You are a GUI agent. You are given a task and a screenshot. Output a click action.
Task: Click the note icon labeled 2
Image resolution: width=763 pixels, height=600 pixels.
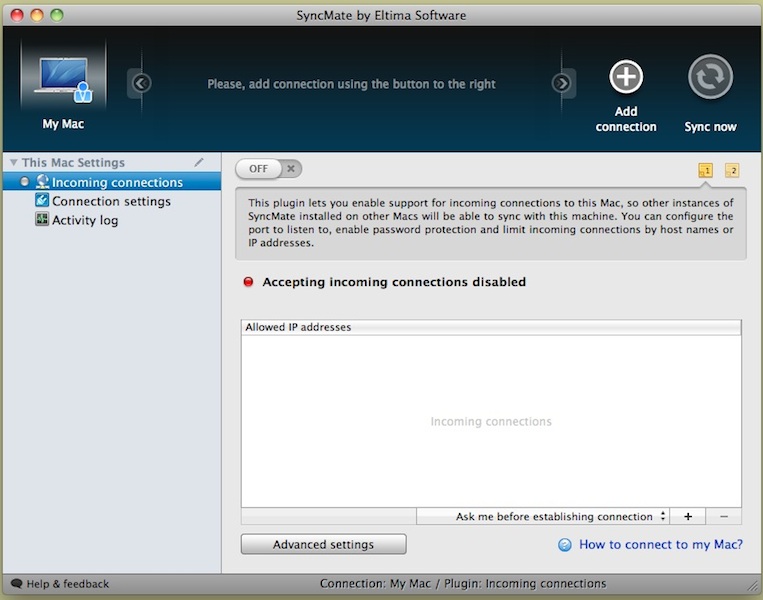pyautogui.click(x=731, y=171)
